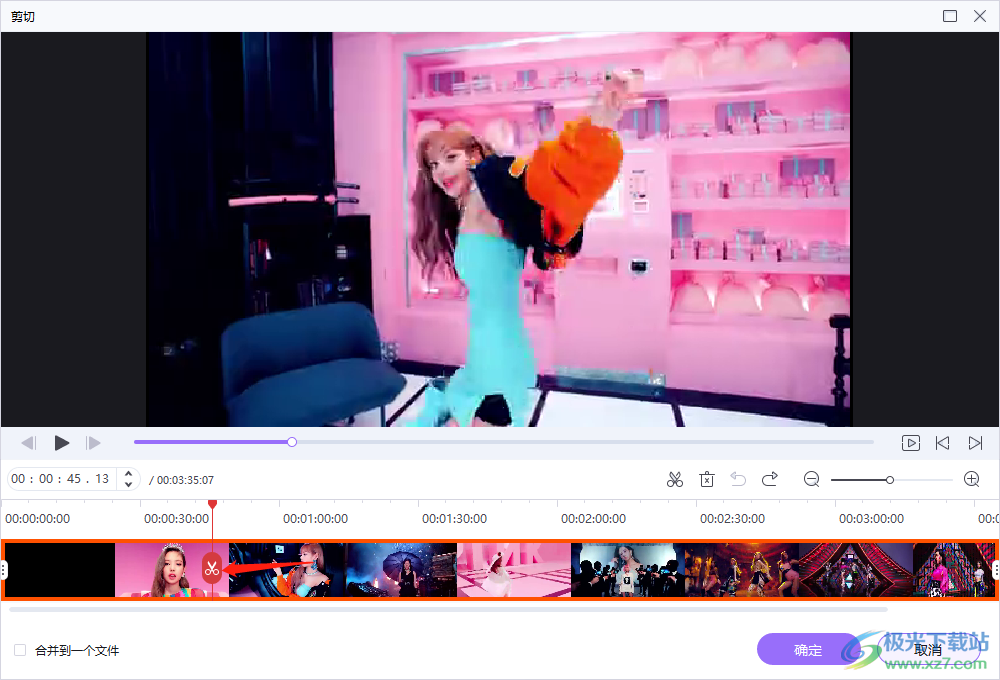Redo the last edit
Image resolution: width=1000 pixels, height=680 pixels.
pos(770,479)
